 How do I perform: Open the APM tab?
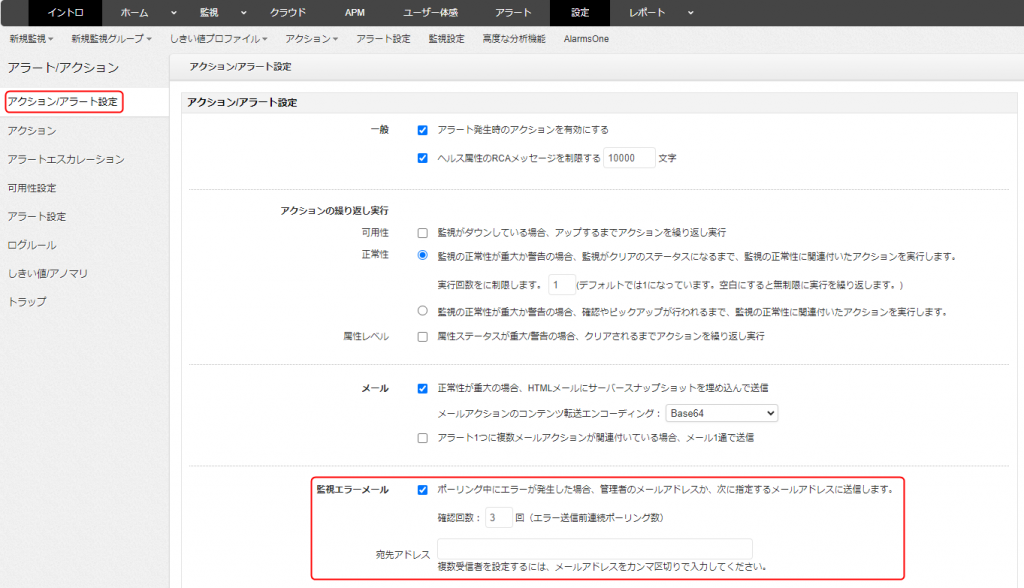coord(355,12)
